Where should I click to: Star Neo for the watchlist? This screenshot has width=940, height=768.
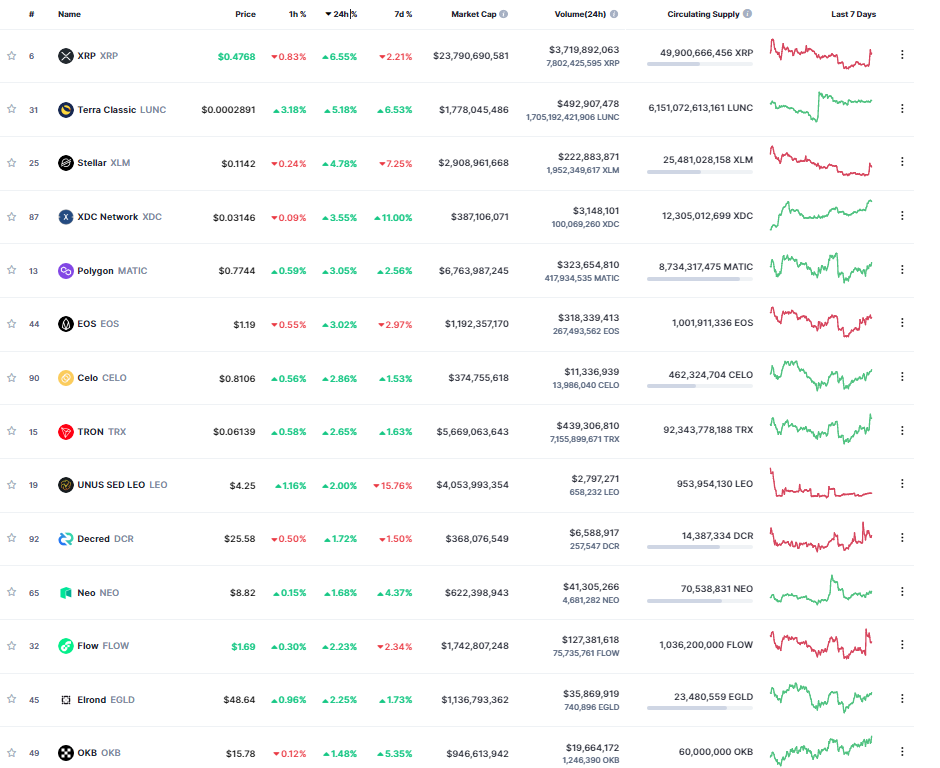point(11,592)
